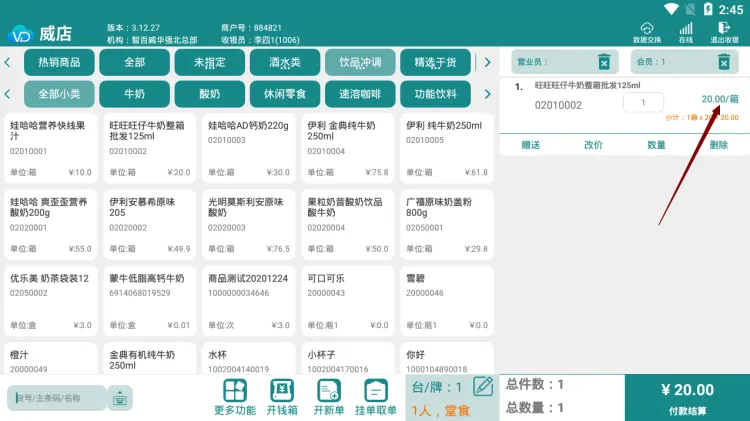Select the 酸奶 subcategory tab
The image size is (750, 421).
[x=210, y=94]
